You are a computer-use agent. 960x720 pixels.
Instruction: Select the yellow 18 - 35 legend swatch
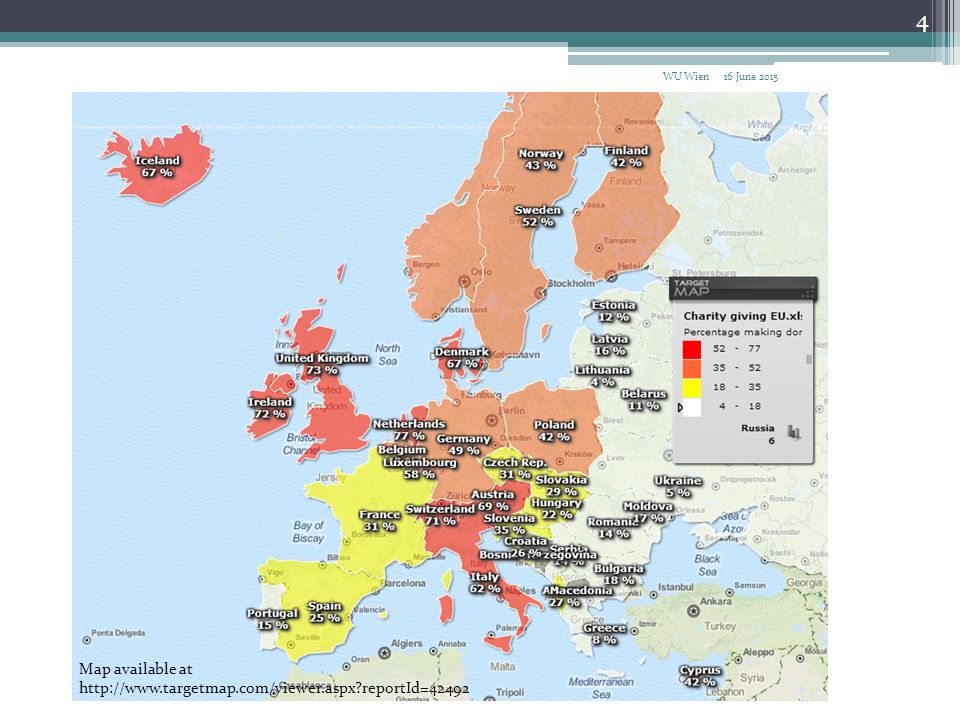[692, 388]
